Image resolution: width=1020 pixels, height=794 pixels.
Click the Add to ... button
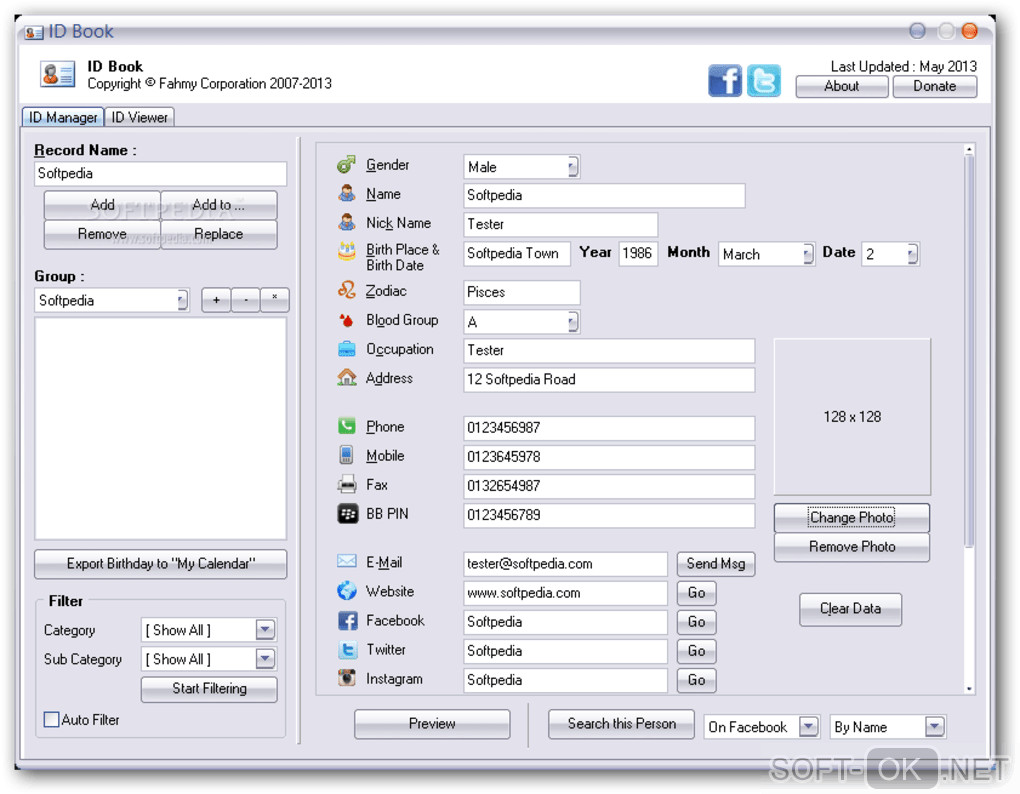219,205
